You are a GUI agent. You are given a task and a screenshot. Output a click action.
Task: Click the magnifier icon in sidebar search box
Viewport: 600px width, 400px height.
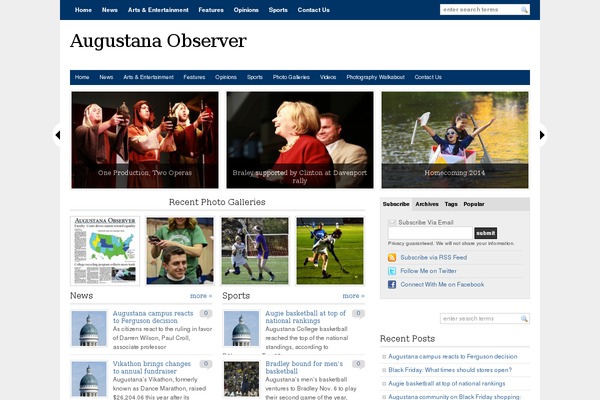click(x=524, y=318)
